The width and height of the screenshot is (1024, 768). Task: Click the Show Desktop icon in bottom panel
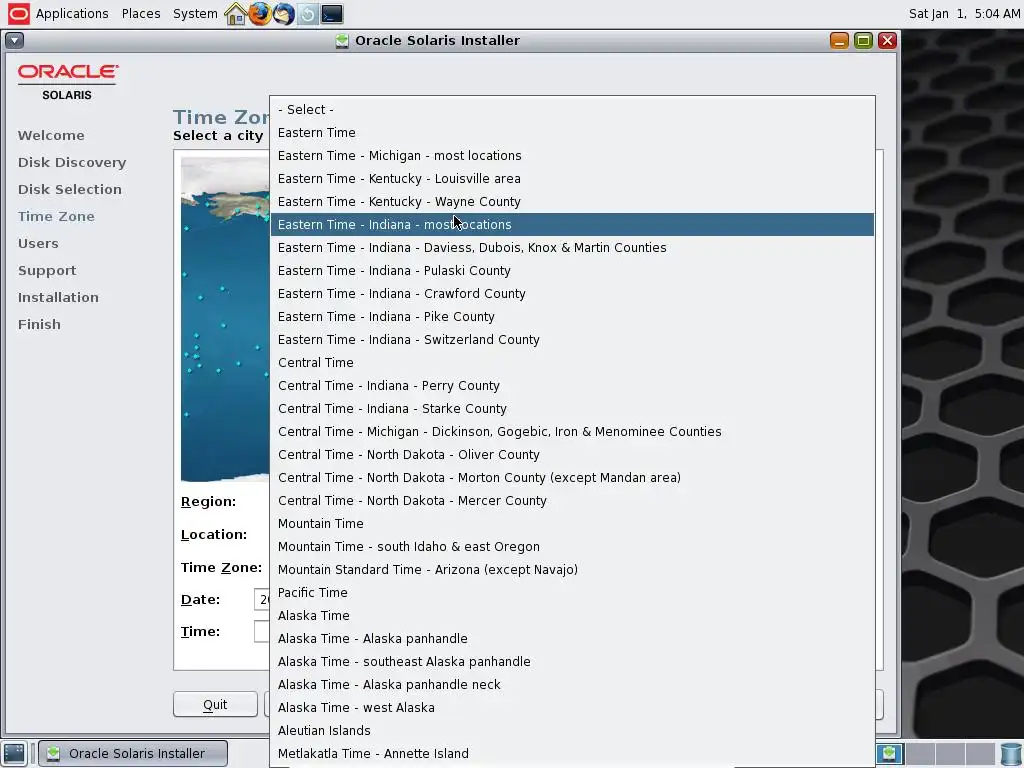click(14, 753)
